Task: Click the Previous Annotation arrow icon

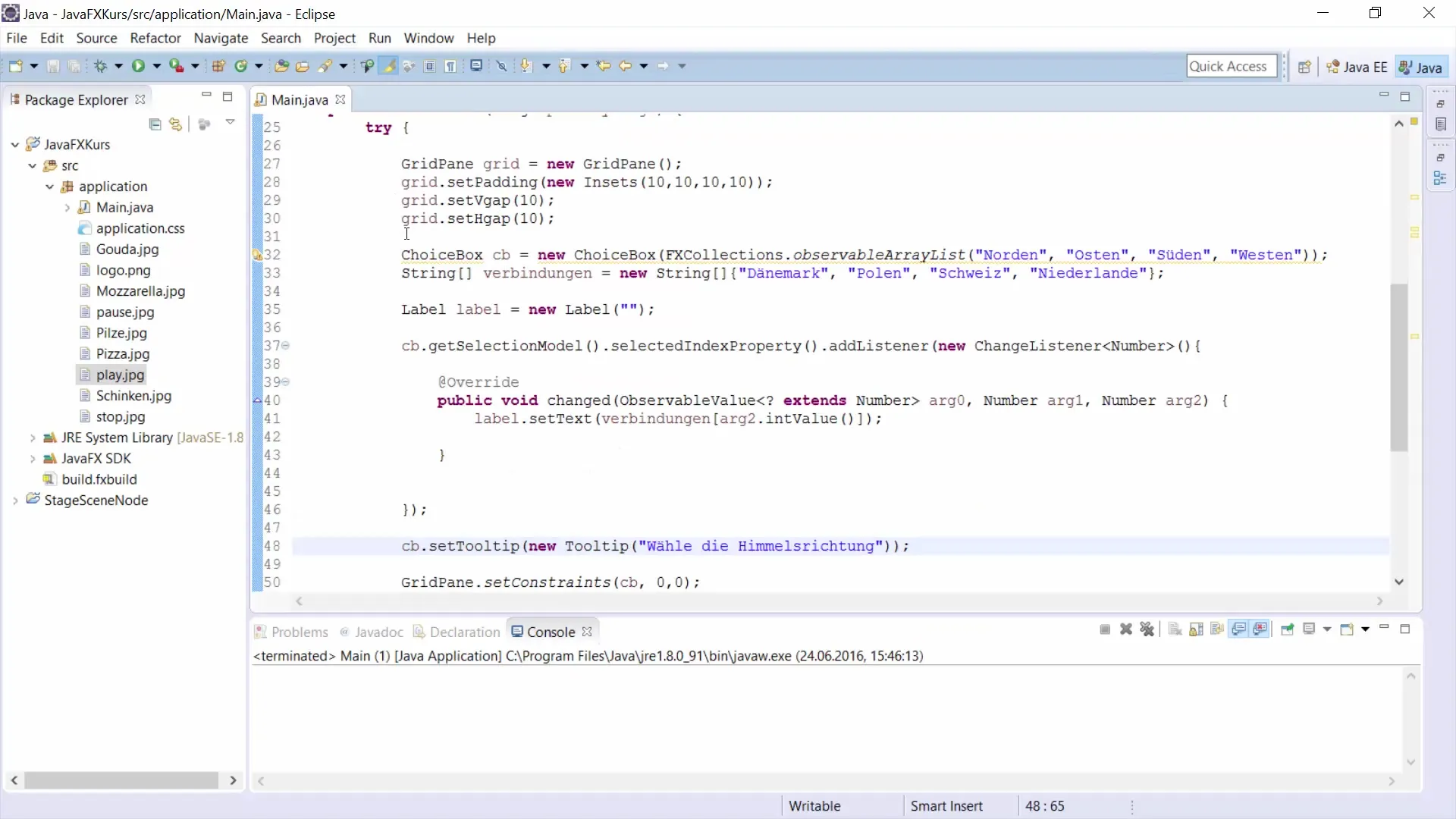Action: tap(564, 67)
